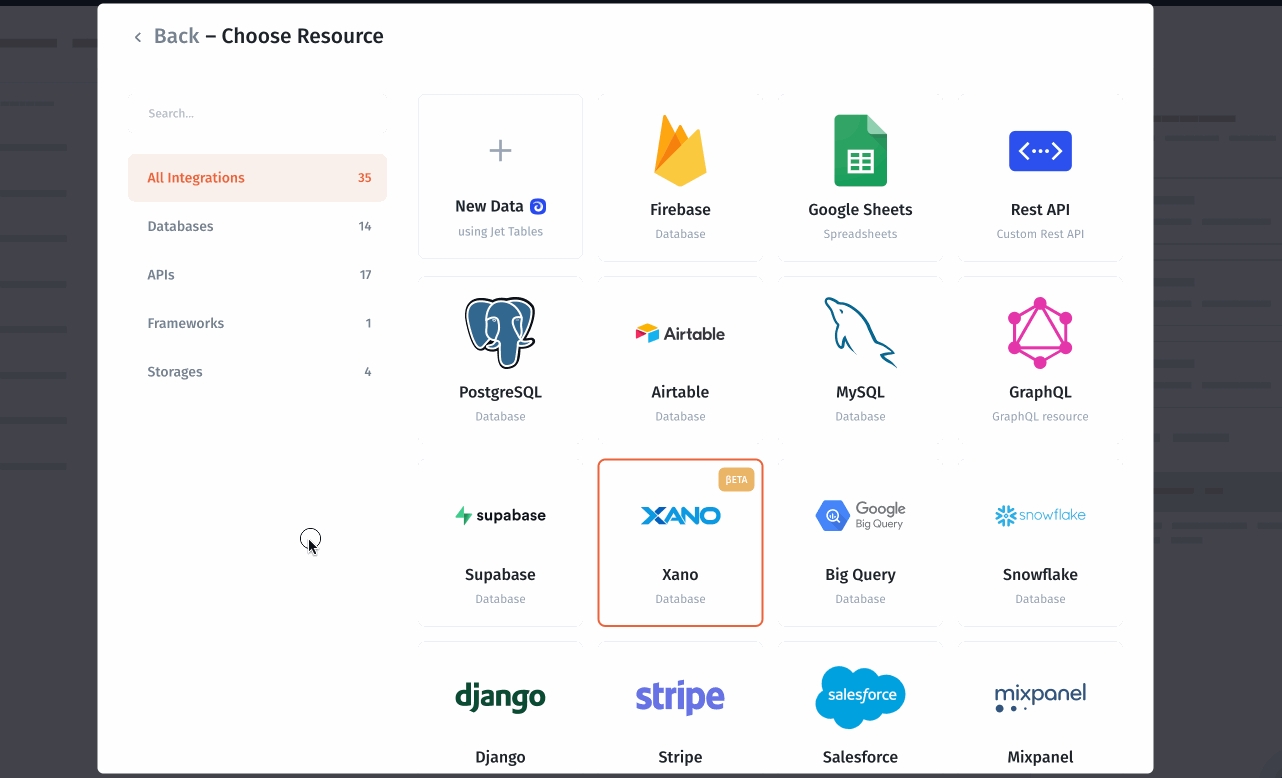
Task: Click the Firebase flame icon
Action: [680, 151]
